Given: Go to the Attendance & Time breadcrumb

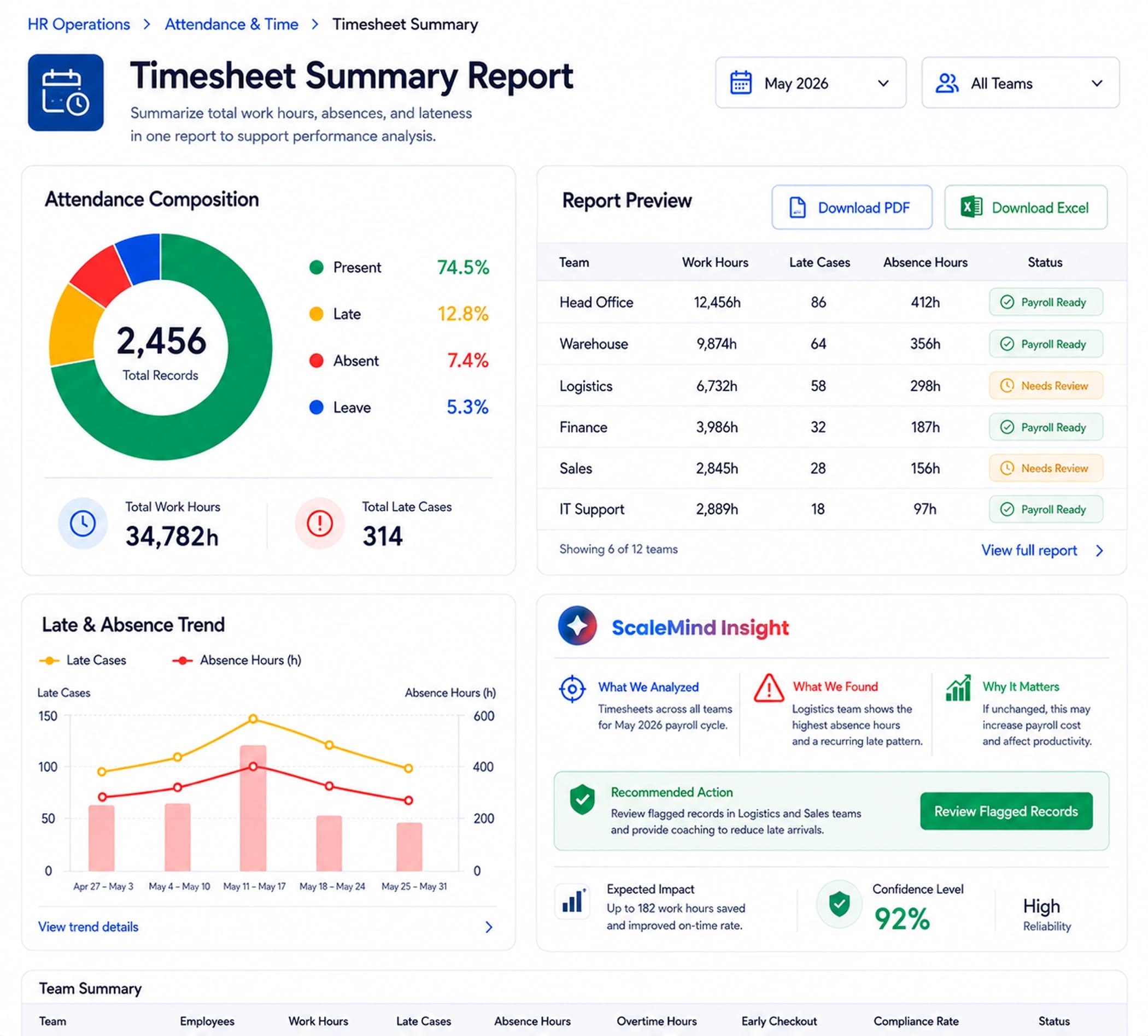Looking at the screenshot, I should pos(231,25).
